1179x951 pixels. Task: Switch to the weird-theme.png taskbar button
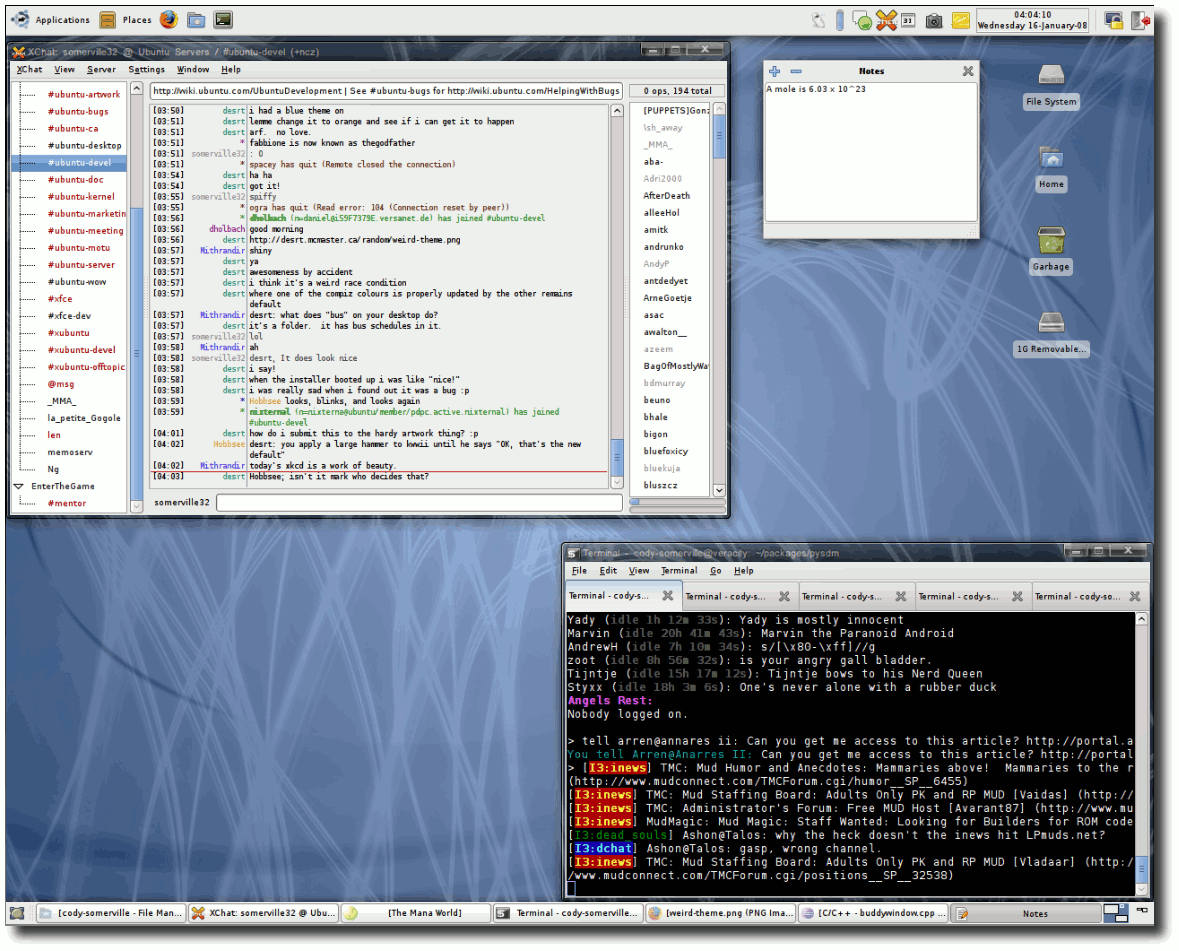(x=719, y=913)
